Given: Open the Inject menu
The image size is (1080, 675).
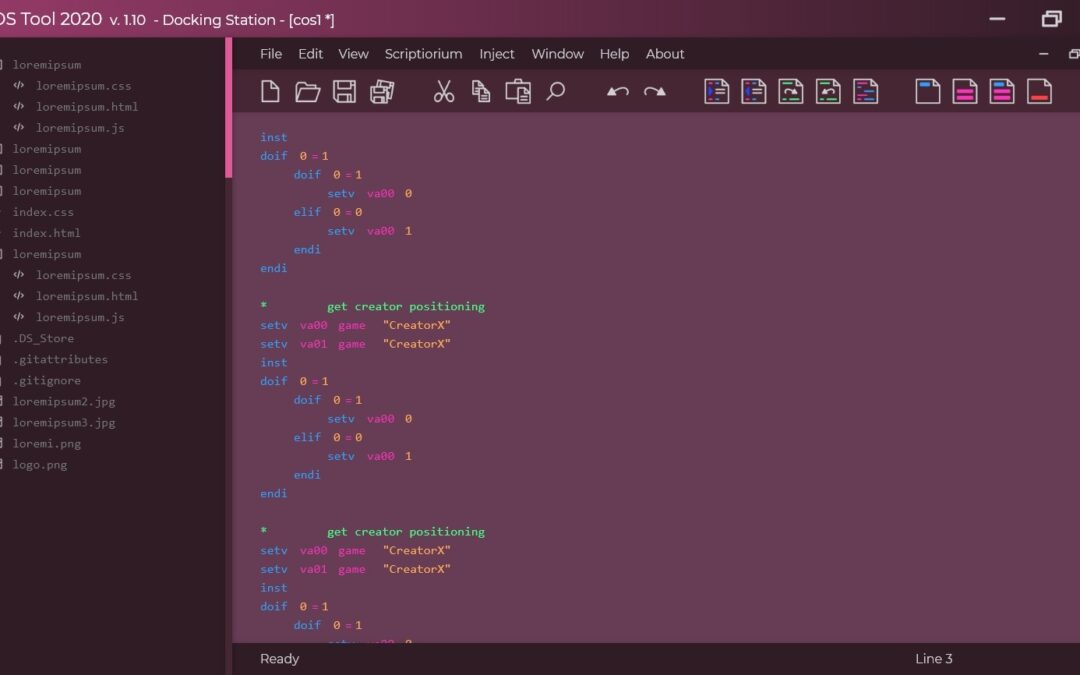Looking at the screenshot, I should click(x=497, y=54).
